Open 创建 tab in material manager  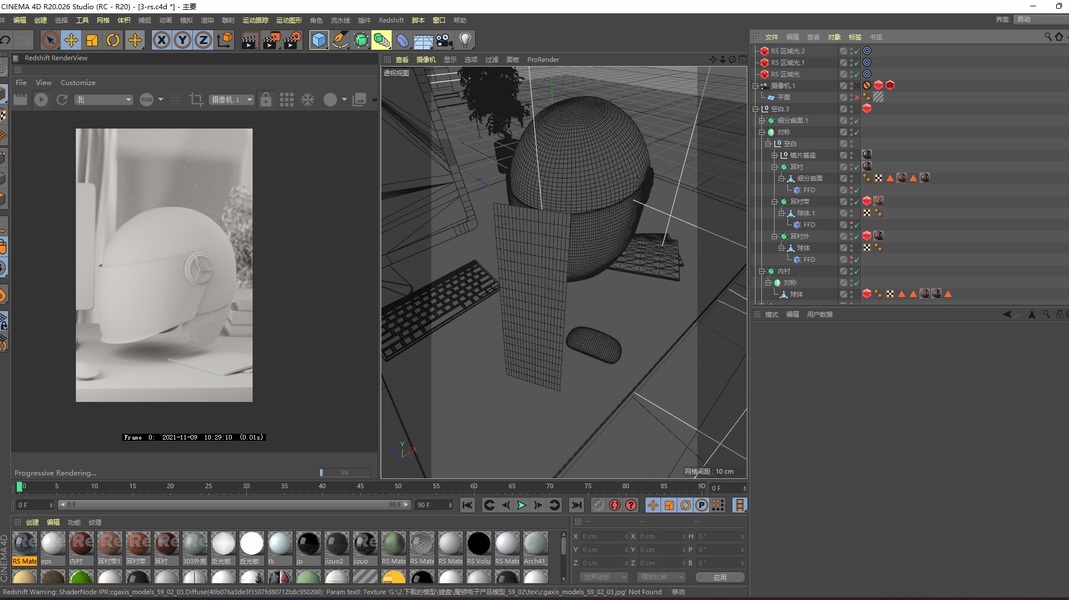[32, 522]
